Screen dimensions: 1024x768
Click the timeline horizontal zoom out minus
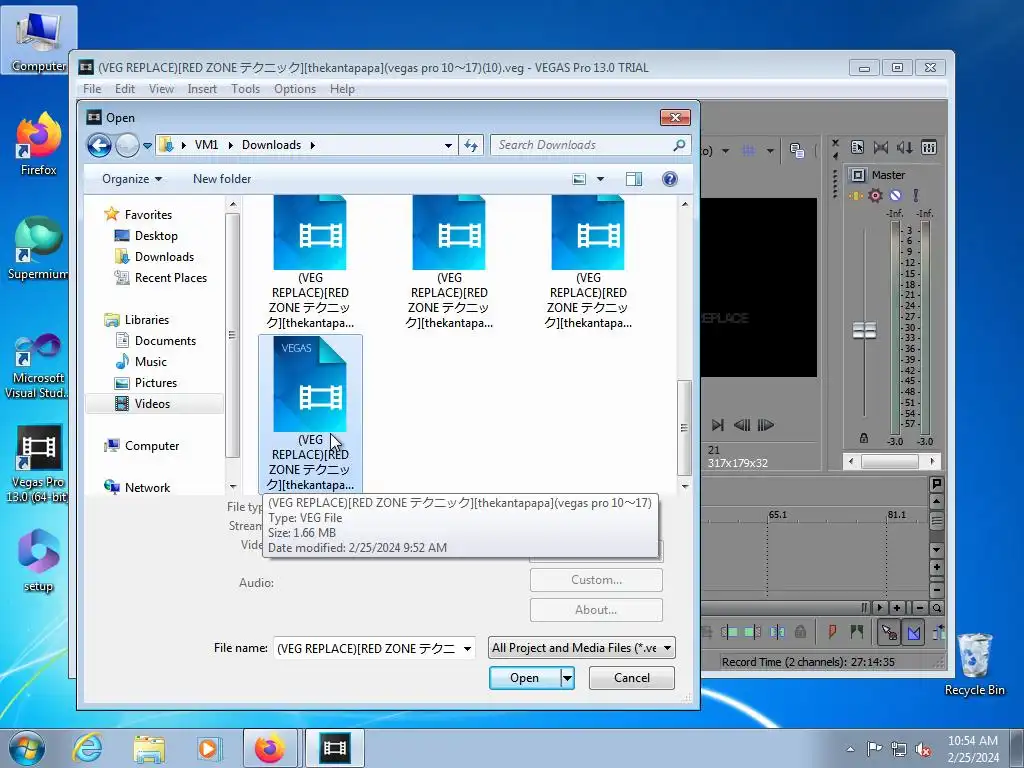(920, 608)
